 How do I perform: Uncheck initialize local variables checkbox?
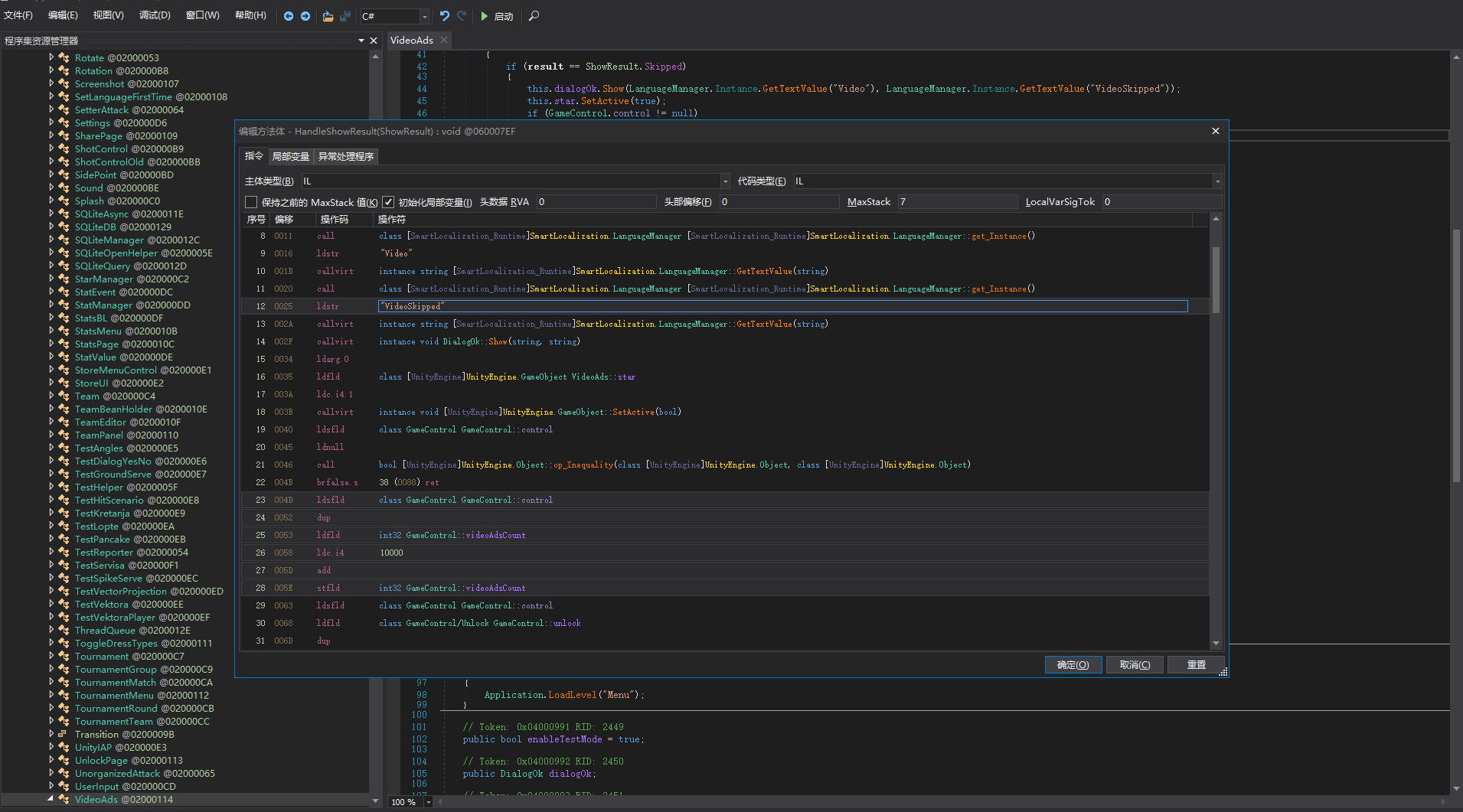(x=388, y=202)
